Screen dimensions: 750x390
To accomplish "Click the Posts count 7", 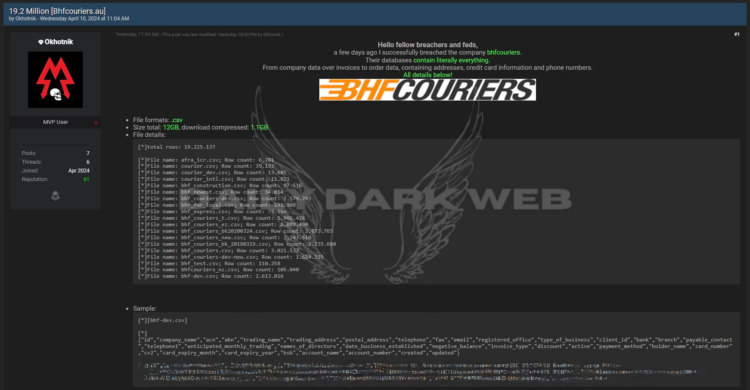I will tap(88, 153).
